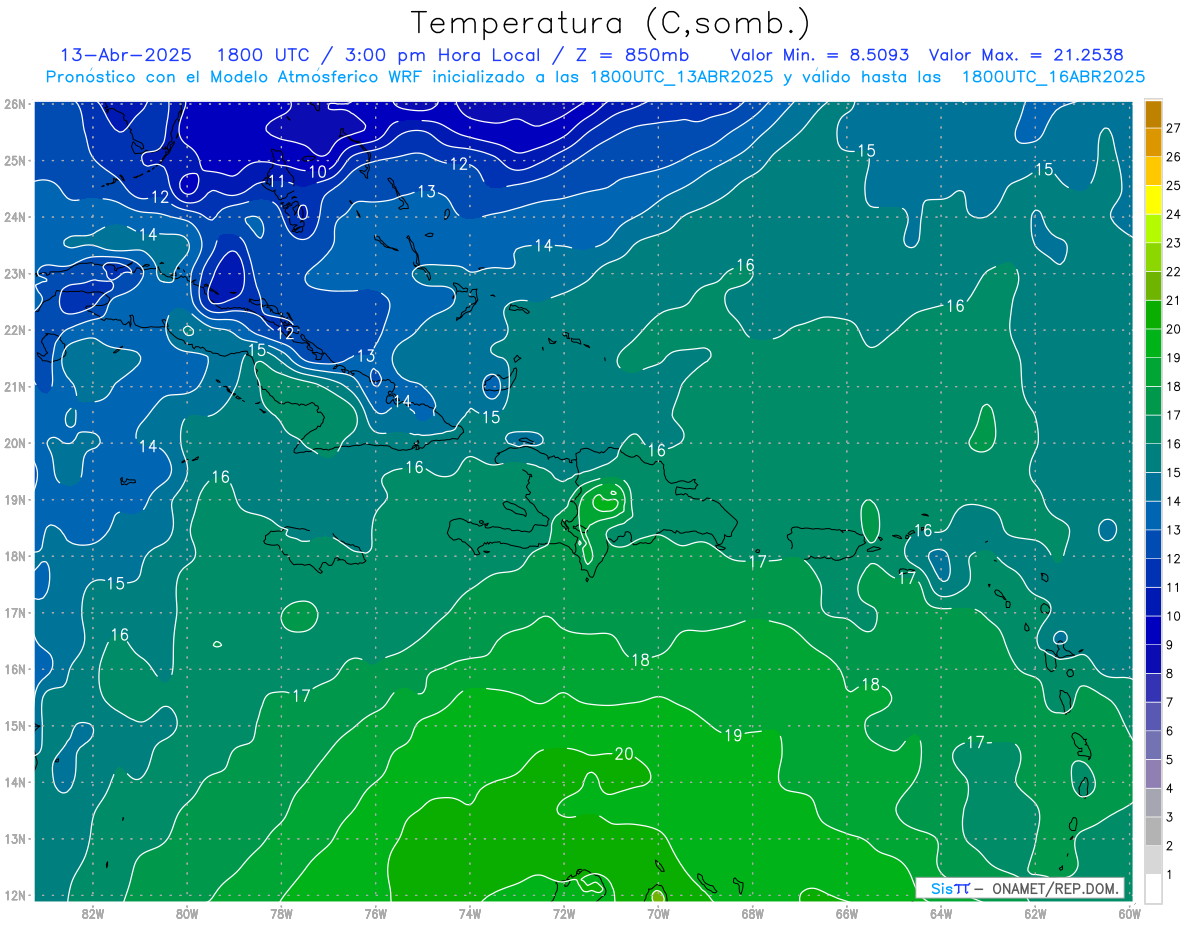Pick the yellow swatch beside legend value 24

(x=1153, y=200)
